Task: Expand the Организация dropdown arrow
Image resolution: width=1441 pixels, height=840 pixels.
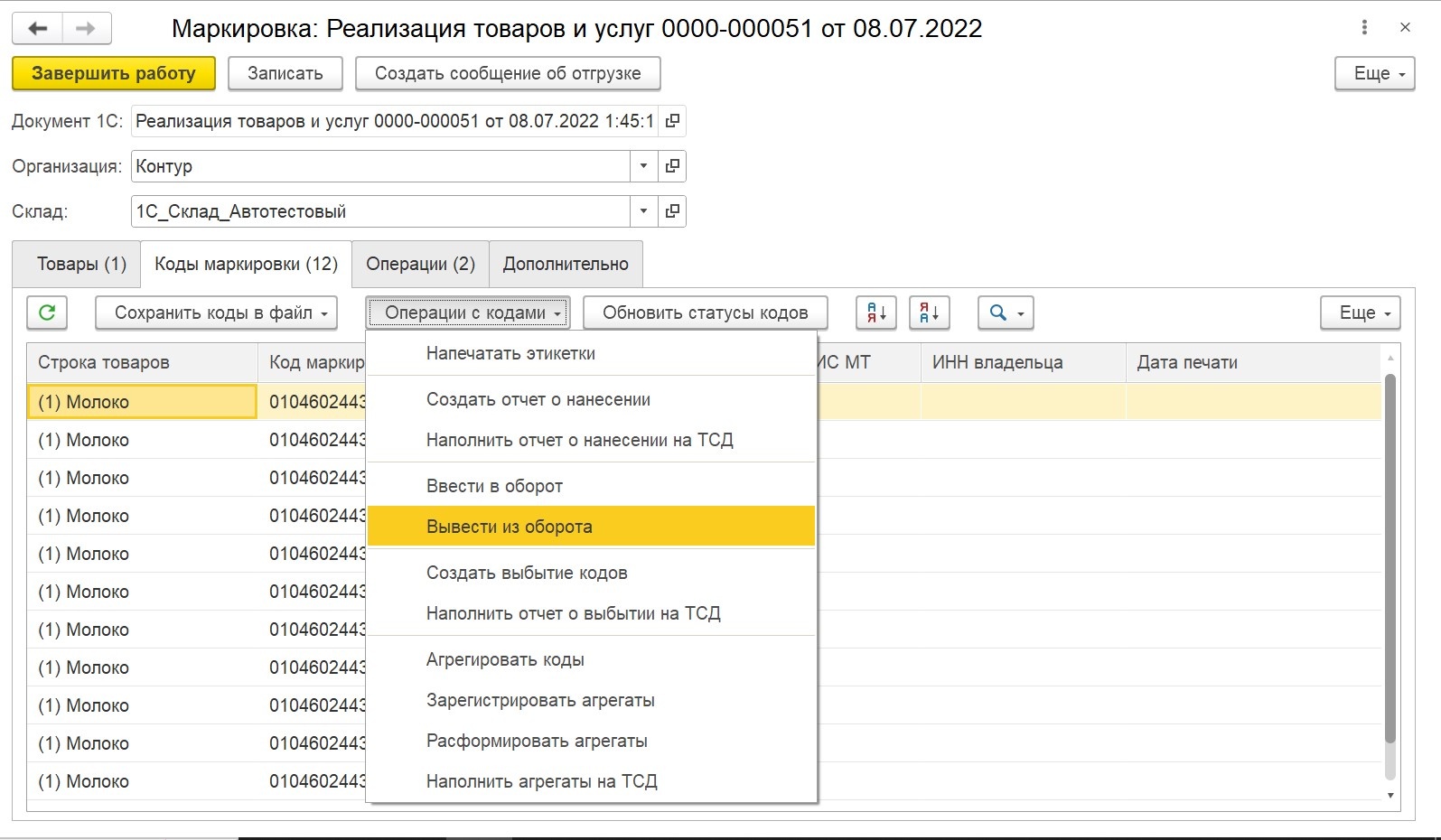Action: tap(643, 166)
